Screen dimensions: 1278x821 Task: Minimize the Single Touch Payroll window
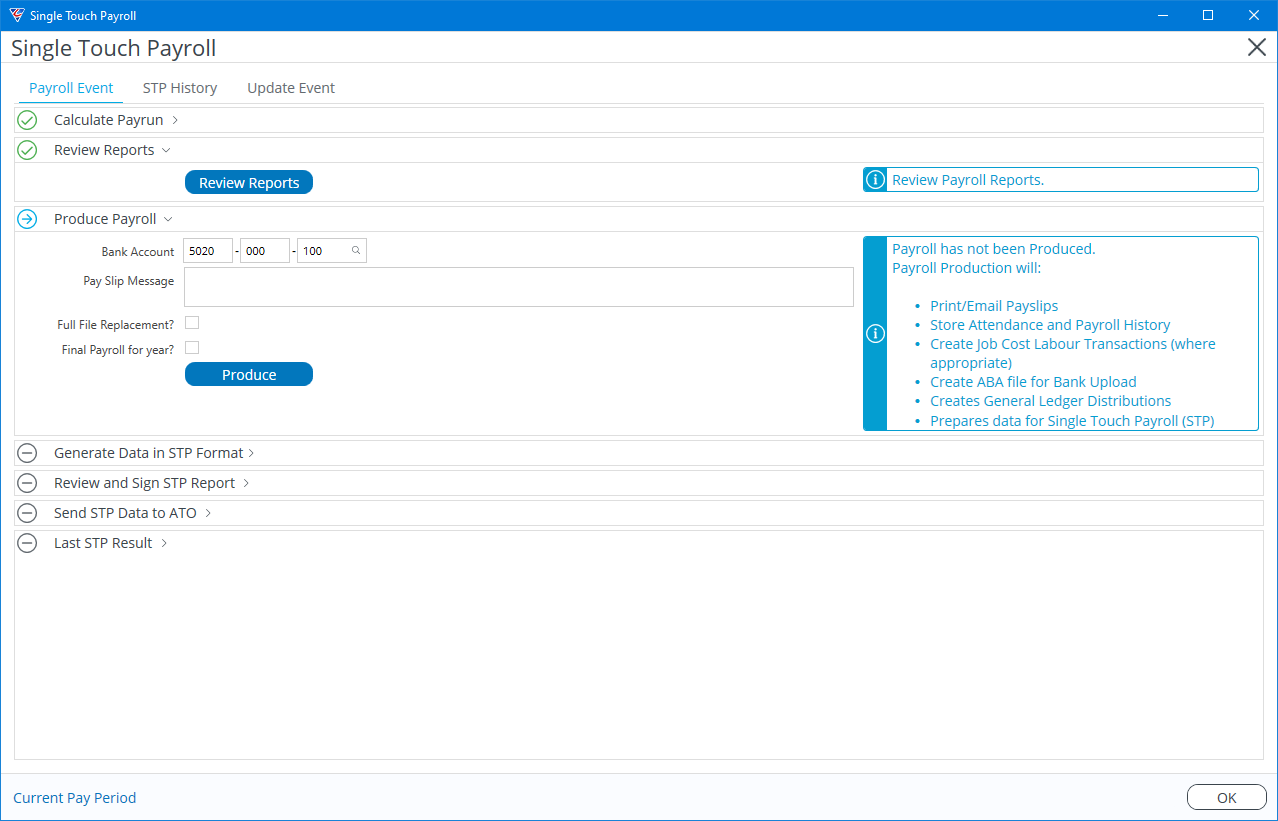click(1162, 15)
